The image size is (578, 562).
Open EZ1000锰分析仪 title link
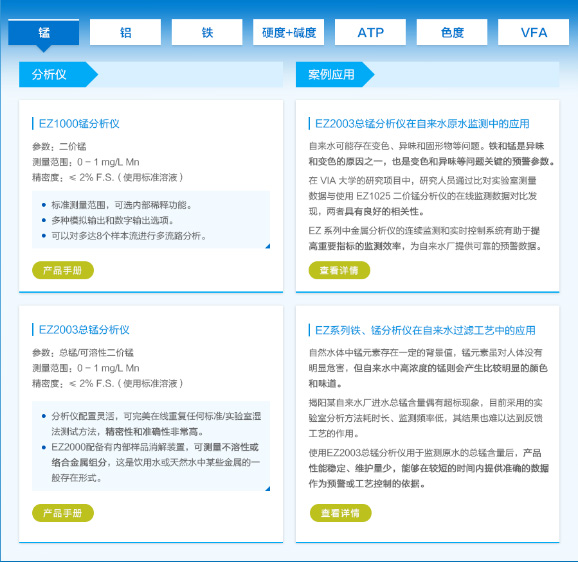(x=79, y=123)
